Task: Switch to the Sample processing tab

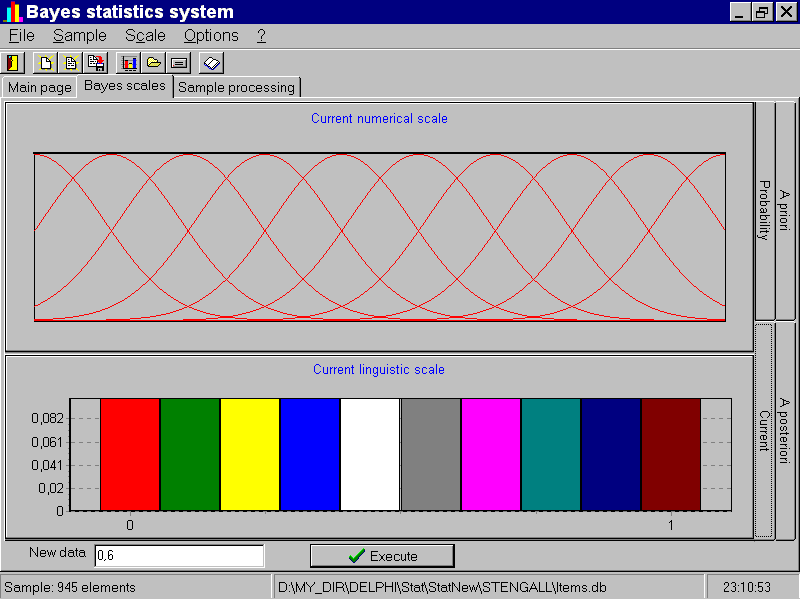Action: click(x=237, y=87)
